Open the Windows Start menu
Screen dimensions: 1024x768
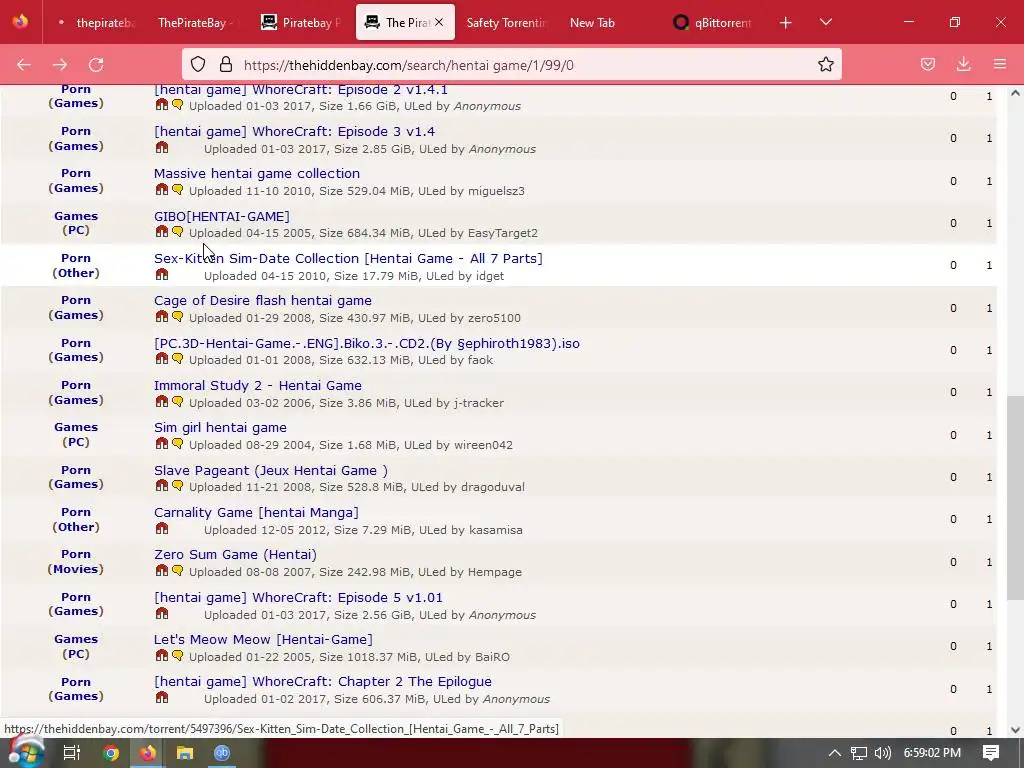pyautogui.click(x=27, y=753)
